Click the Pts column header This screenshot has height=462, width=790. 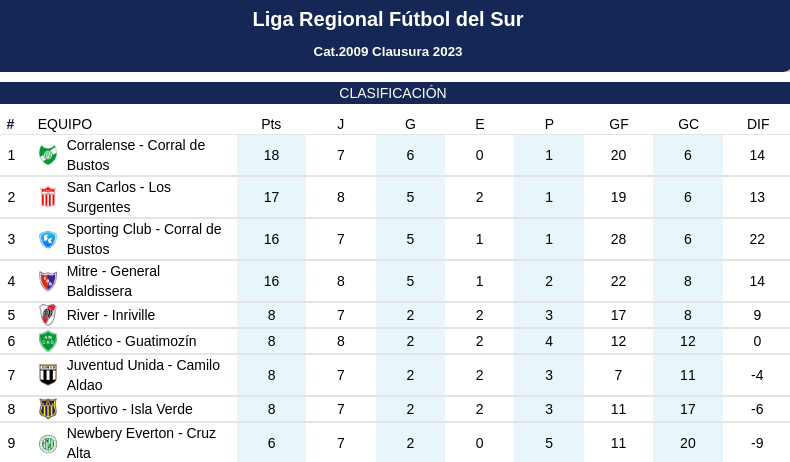tap(271, 124)
